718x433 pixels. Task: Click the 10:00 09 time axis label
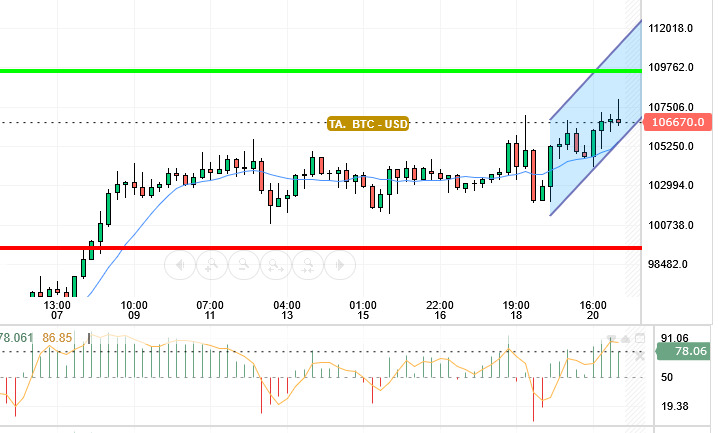pos(134,310)
